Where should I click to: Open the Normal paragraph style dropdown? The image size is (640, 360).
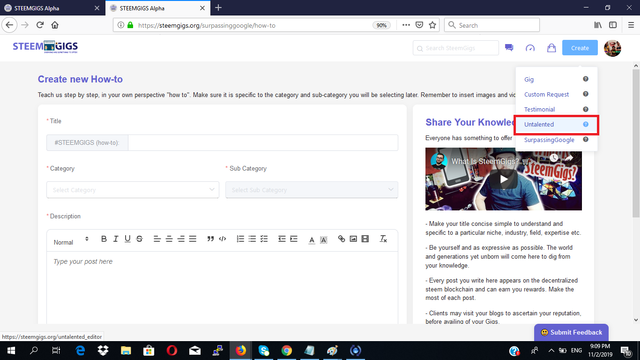[x=71, y=242]
